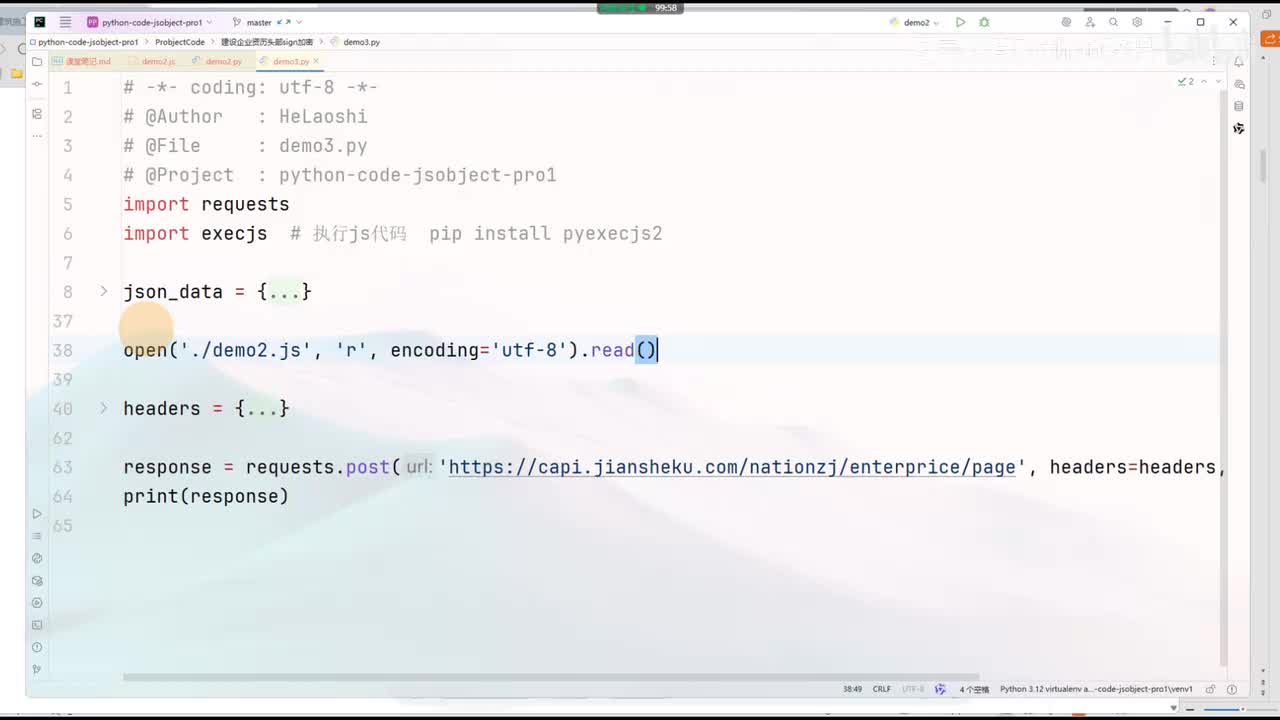
Task: Open the AI assistant swirl icon in title bar
Action: pyautogui.click(x=1066, y=22)
